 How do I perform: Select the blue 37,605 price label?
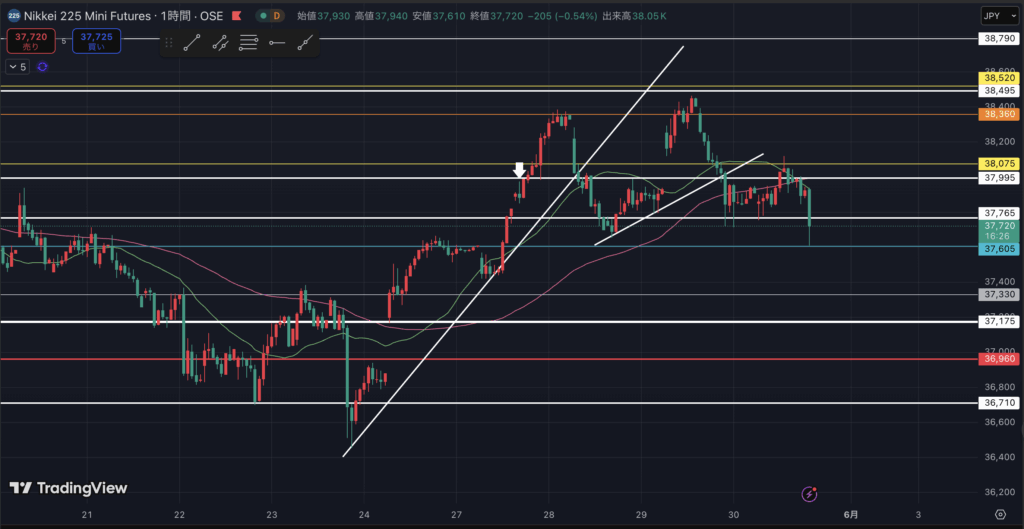pyautogui.click(x=997, y=249)
